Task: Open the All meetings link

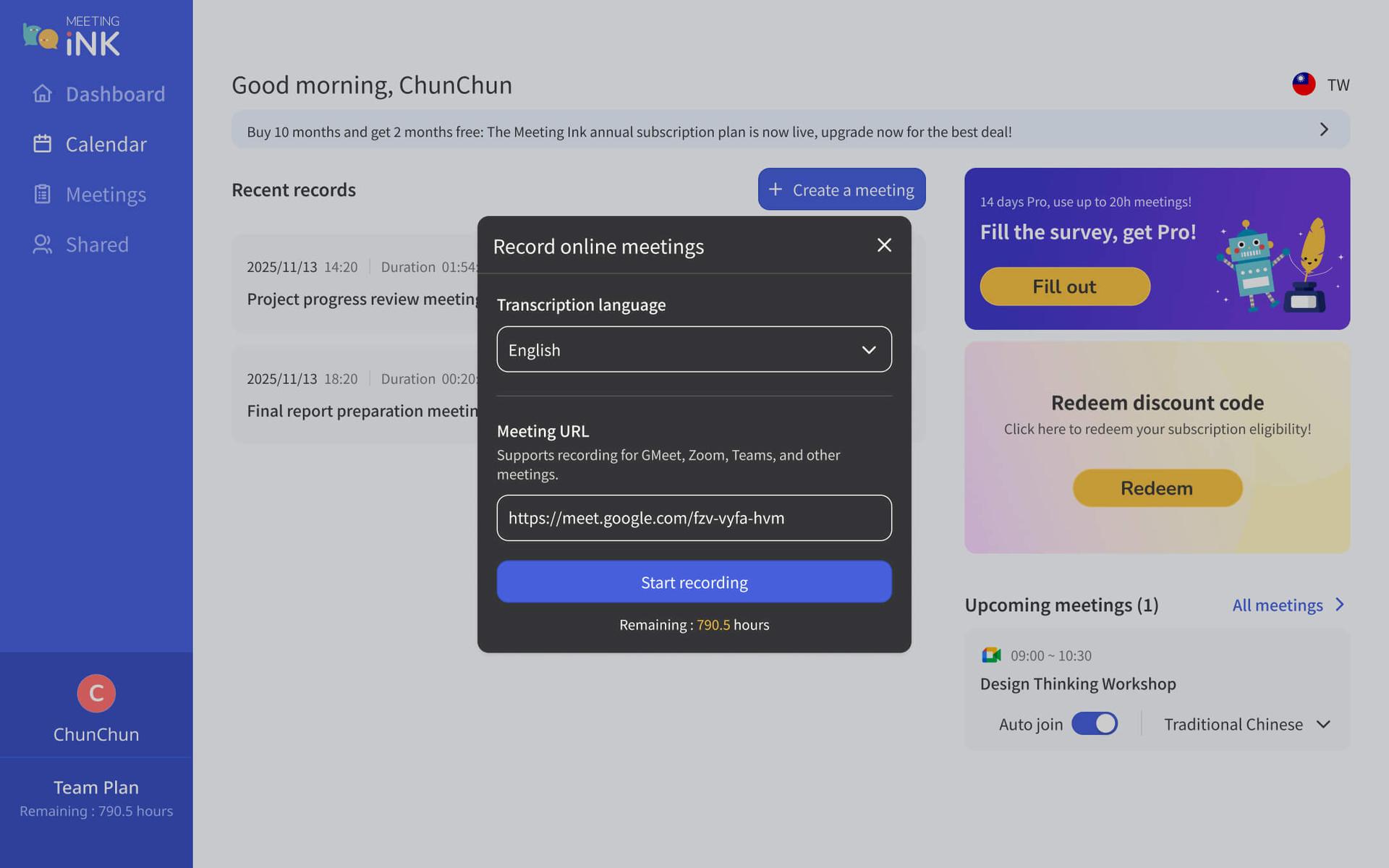Action: 1277,605
